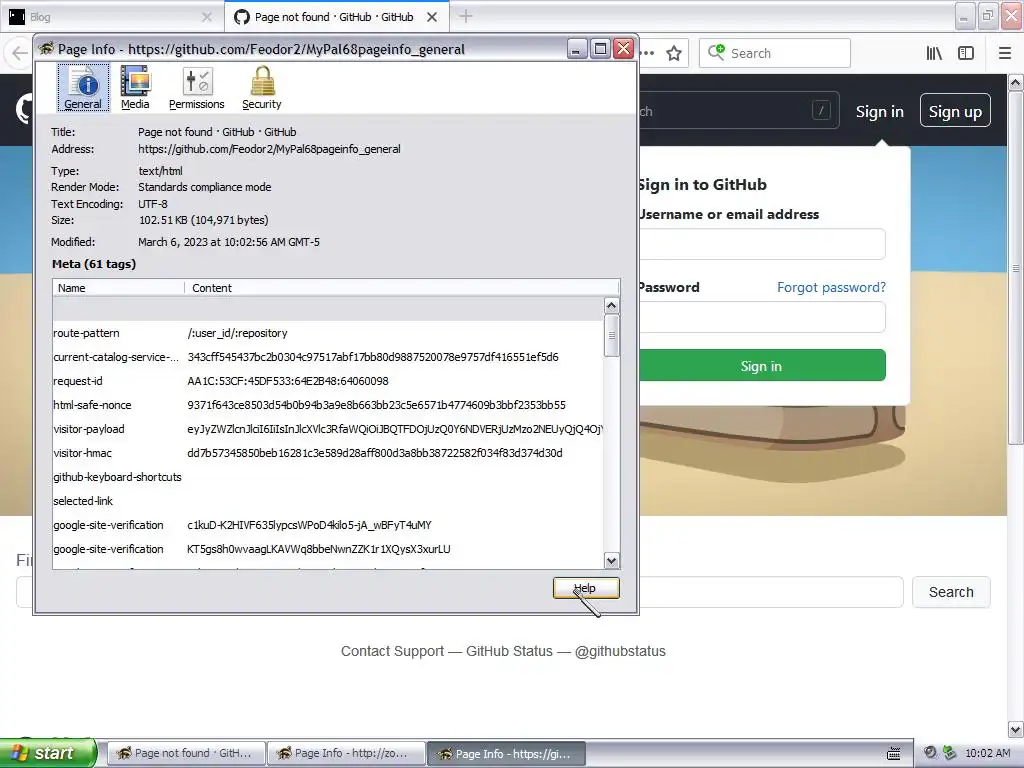Screen dimensions: 1024x768
Task: Click the slash shortcut icon in GitHub search
Action: point(821,110)
